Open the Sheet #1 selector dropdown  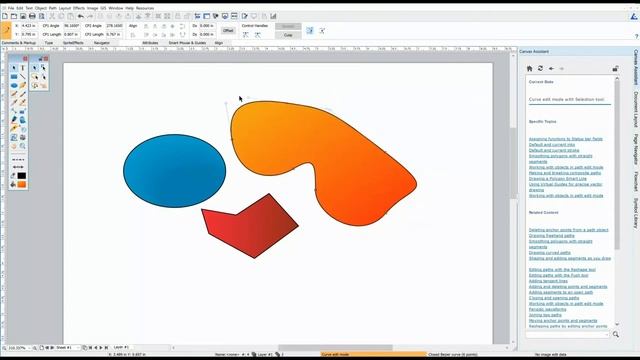68,348
